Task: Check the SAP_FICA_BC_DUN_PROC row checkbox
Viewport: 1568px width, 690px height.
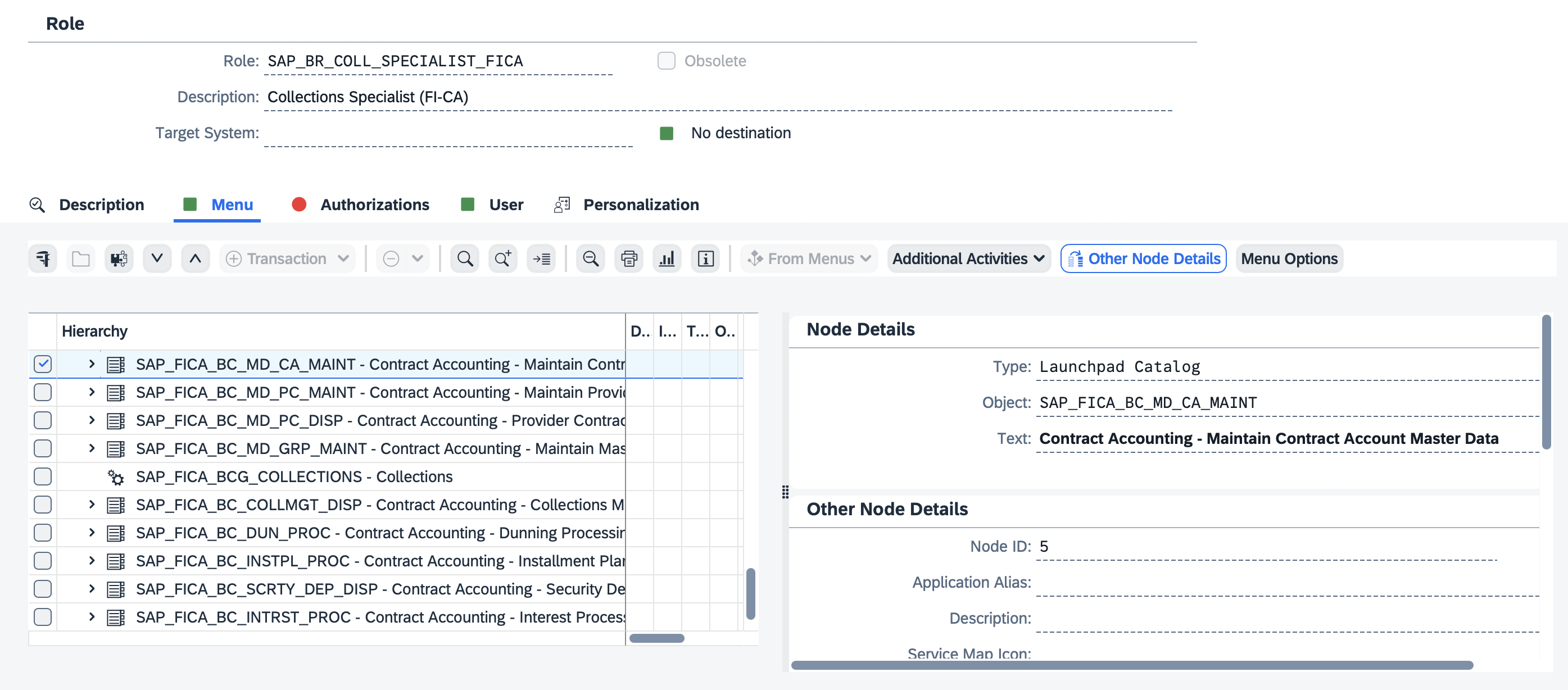Action: pyautogui.click(x=43, y=533)
